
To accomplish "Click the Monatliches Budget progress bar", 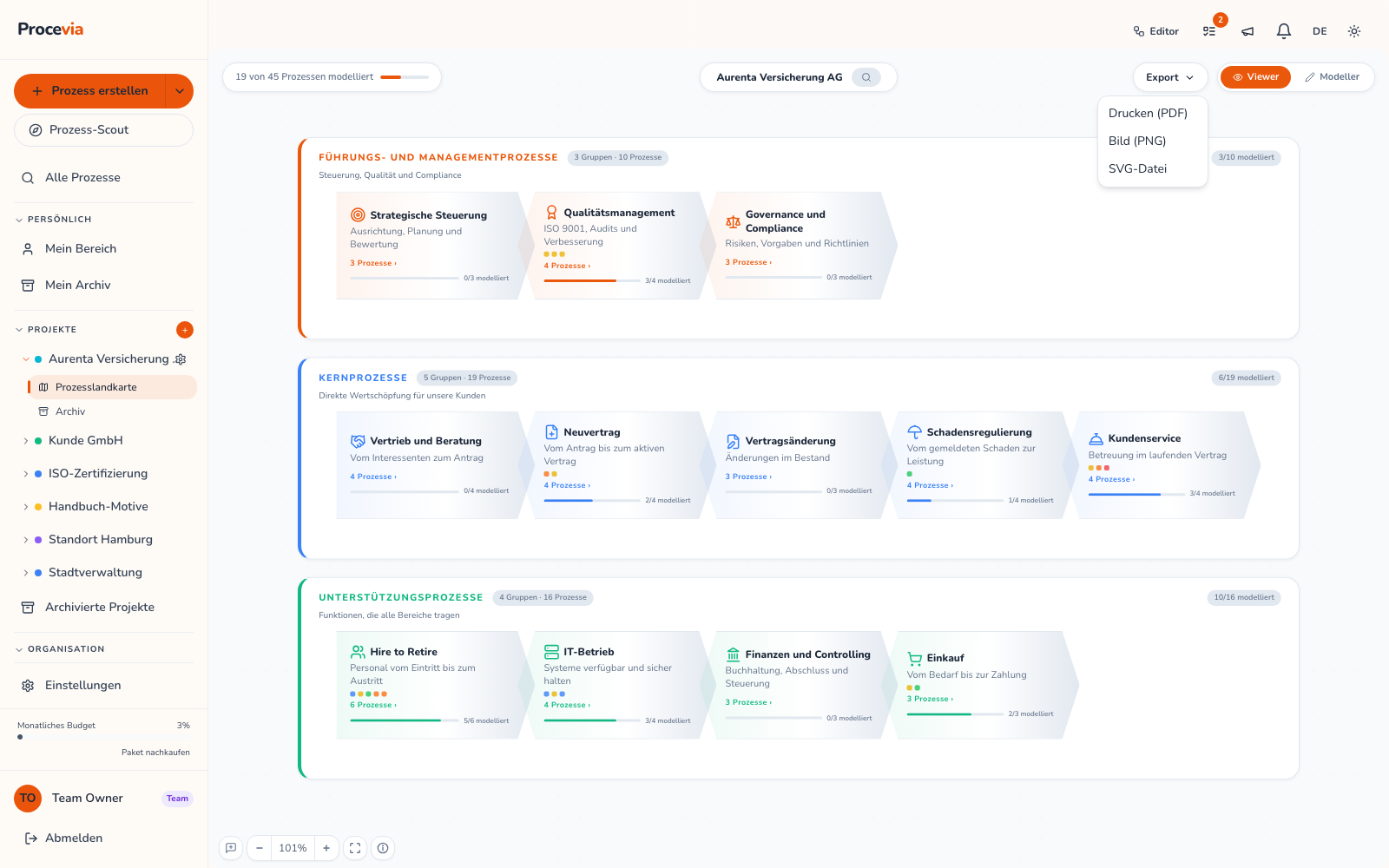I will 104,737.
